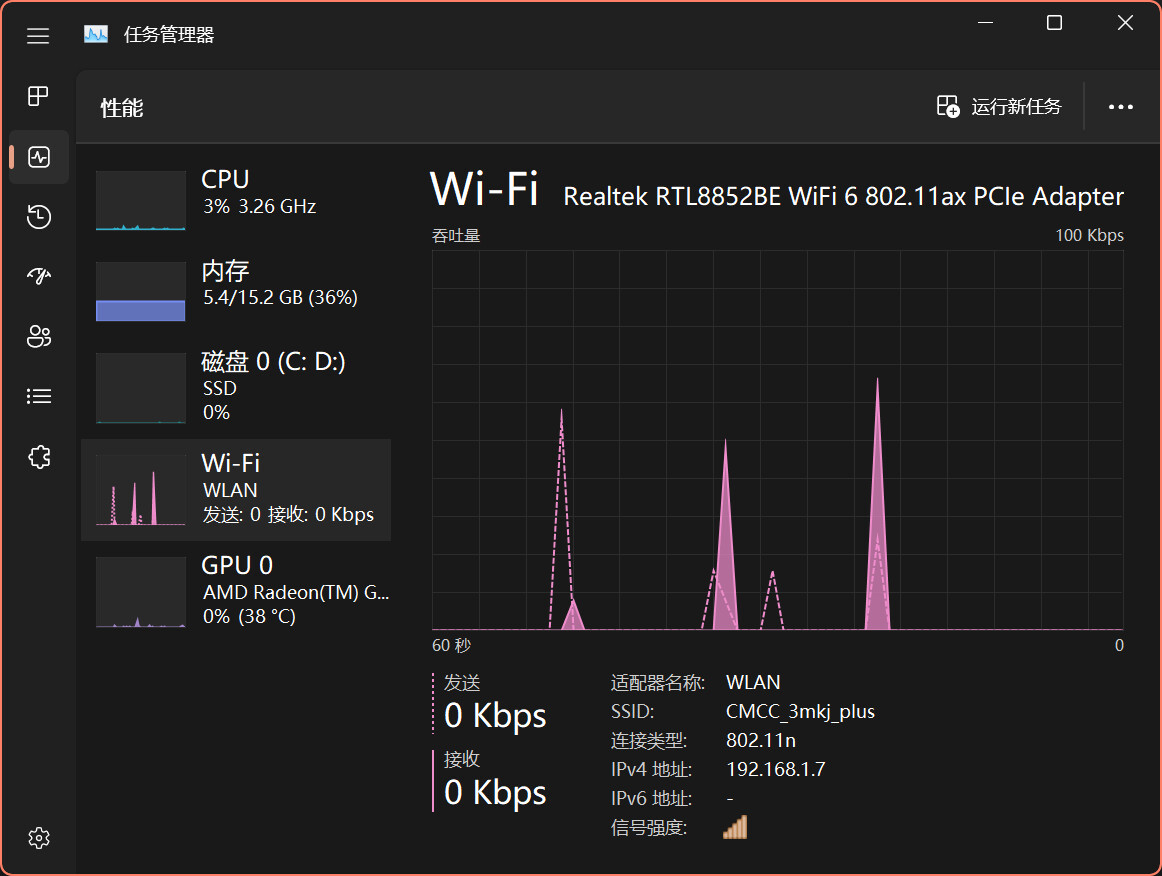1162x876 pixels.
Task: Open Task Manager settings gear
Action: (x=39, y=838)
